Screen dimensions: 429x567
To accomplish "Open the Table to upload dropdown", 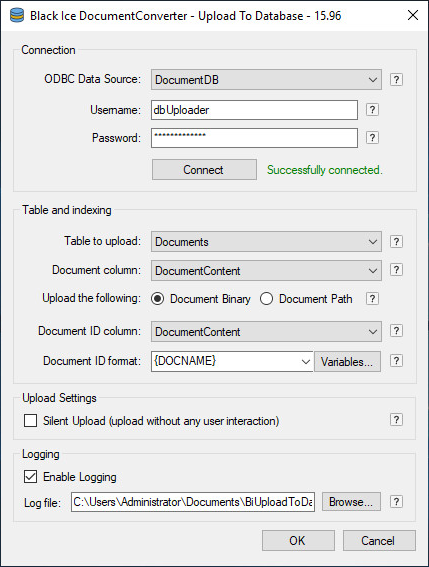I will click(x=266, y=242).
